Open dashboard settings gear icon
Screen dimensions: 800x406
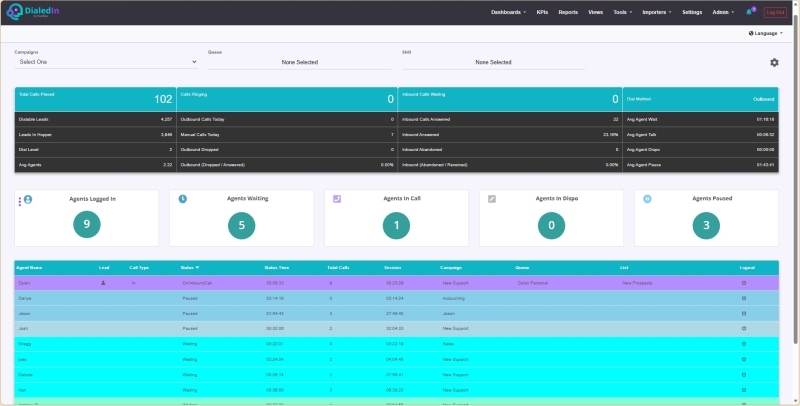coord(774,62)
